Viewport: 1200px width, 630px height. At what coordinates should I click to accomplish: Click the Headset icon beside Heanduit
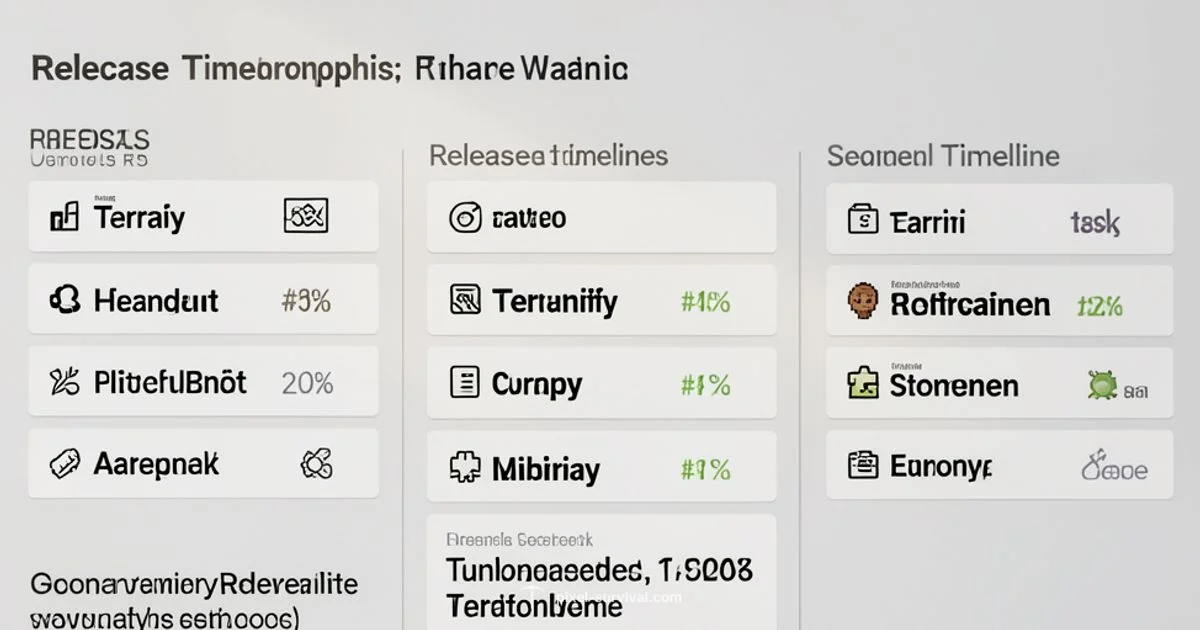(x=64, y=299)
